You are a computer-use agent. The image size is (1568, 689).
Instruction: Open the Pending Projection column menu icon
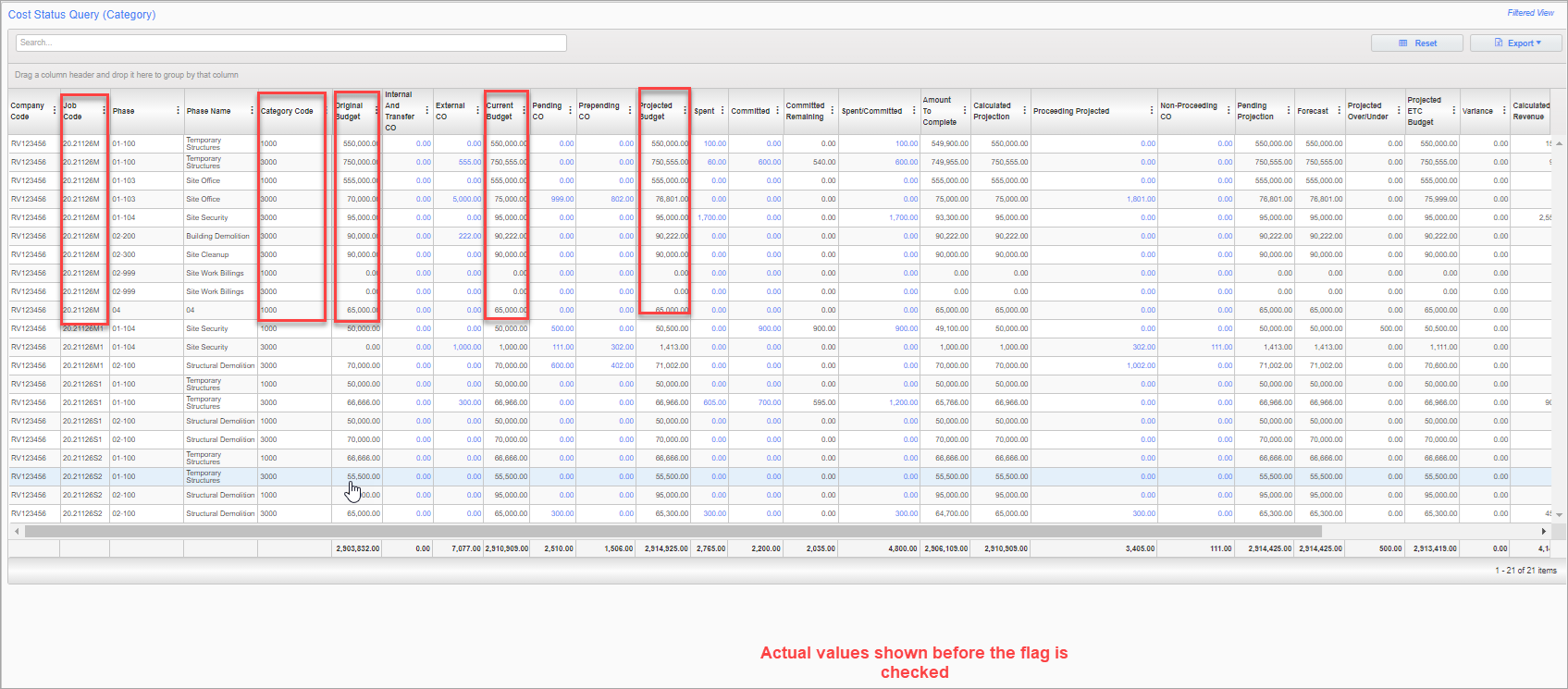pos(1289,111)
